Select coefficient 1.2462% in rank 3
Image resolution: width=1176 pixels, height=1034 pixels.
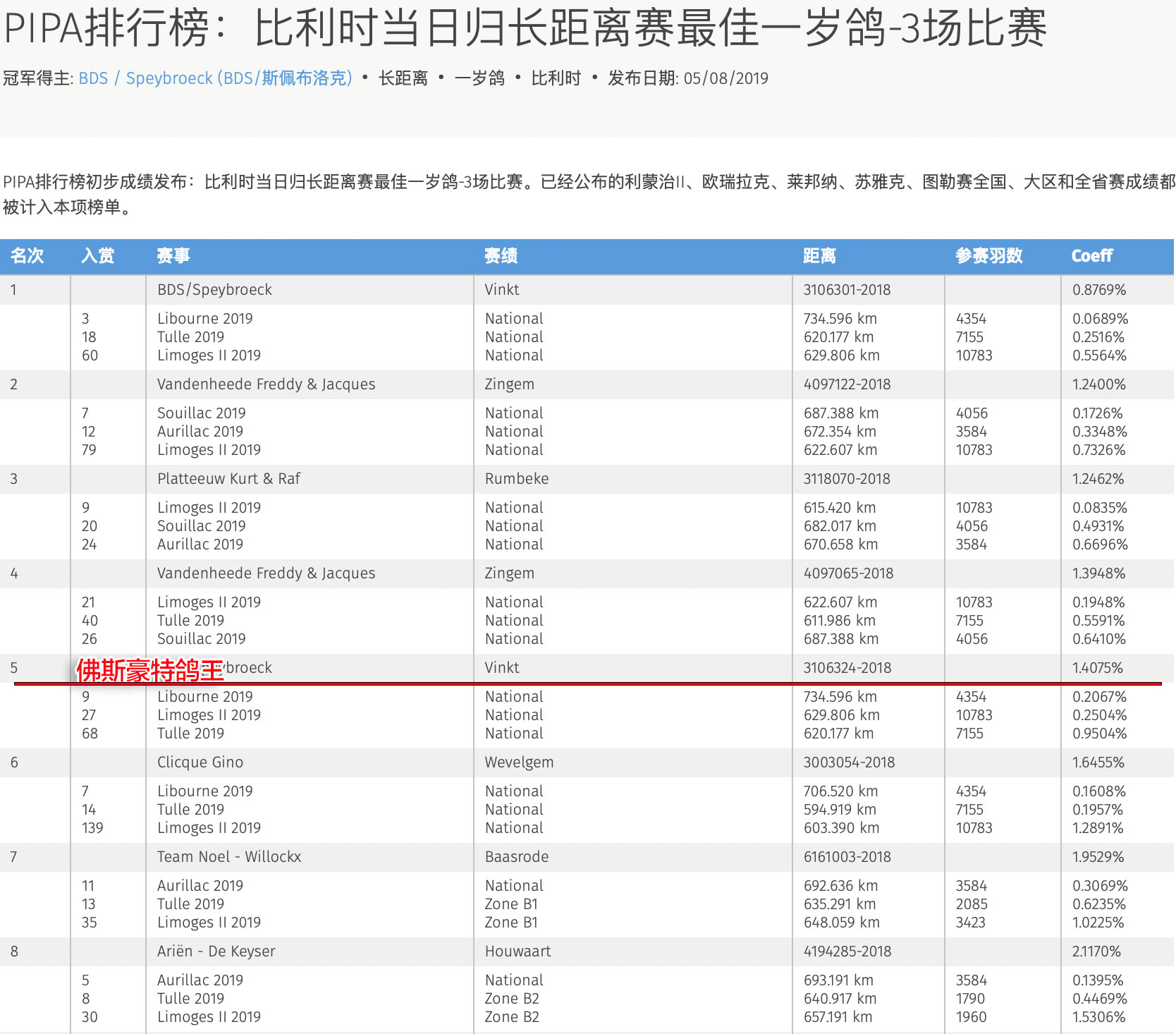(x=1098, y=479)
